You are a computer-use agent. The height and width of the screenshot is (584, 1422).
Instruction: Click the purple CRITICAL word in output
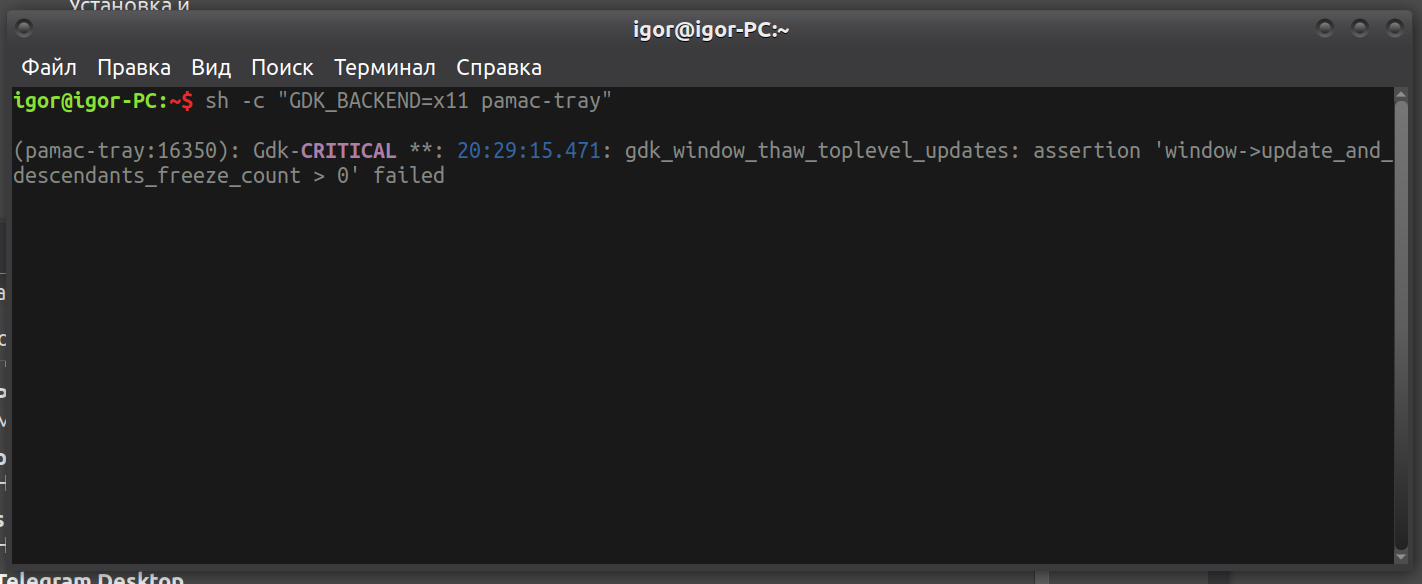tap(349, 151)
